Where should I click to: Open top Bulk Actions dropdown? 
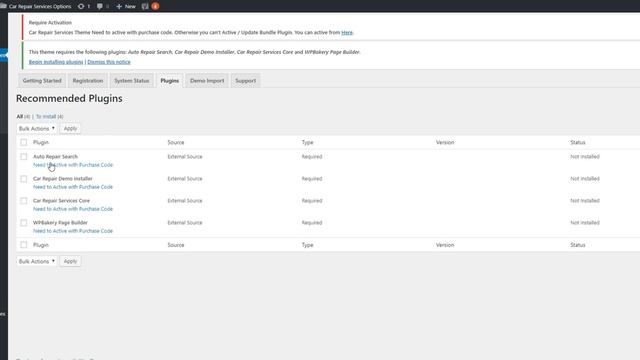(37, 129)
